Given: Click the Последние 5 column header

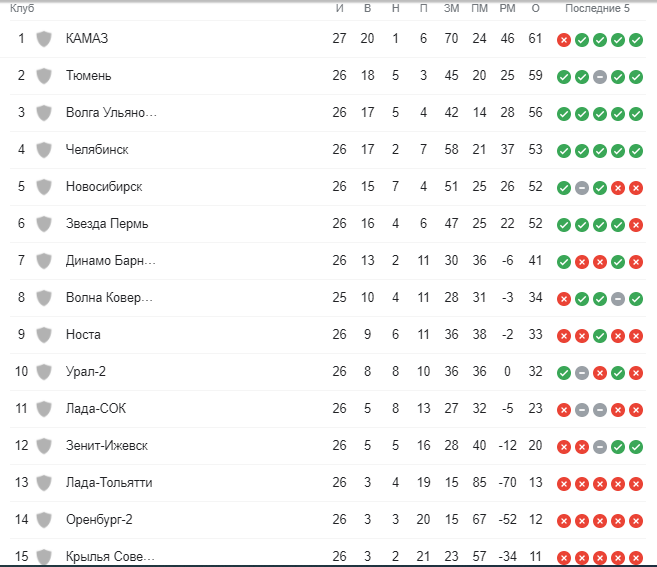Looking at the screenshot, I should coord(597,9).
